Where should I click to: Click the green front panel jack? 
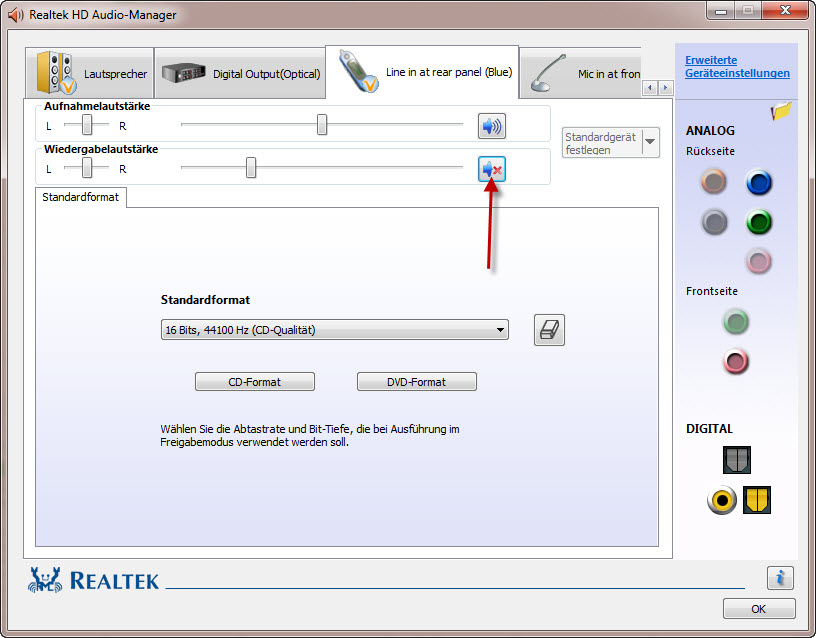pos(736,322)
